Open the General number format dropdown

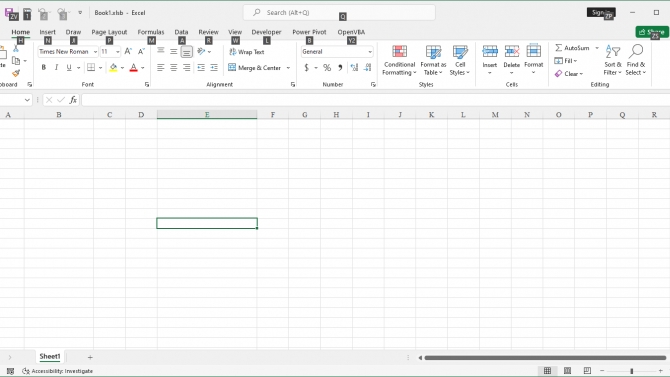point(370,52)
